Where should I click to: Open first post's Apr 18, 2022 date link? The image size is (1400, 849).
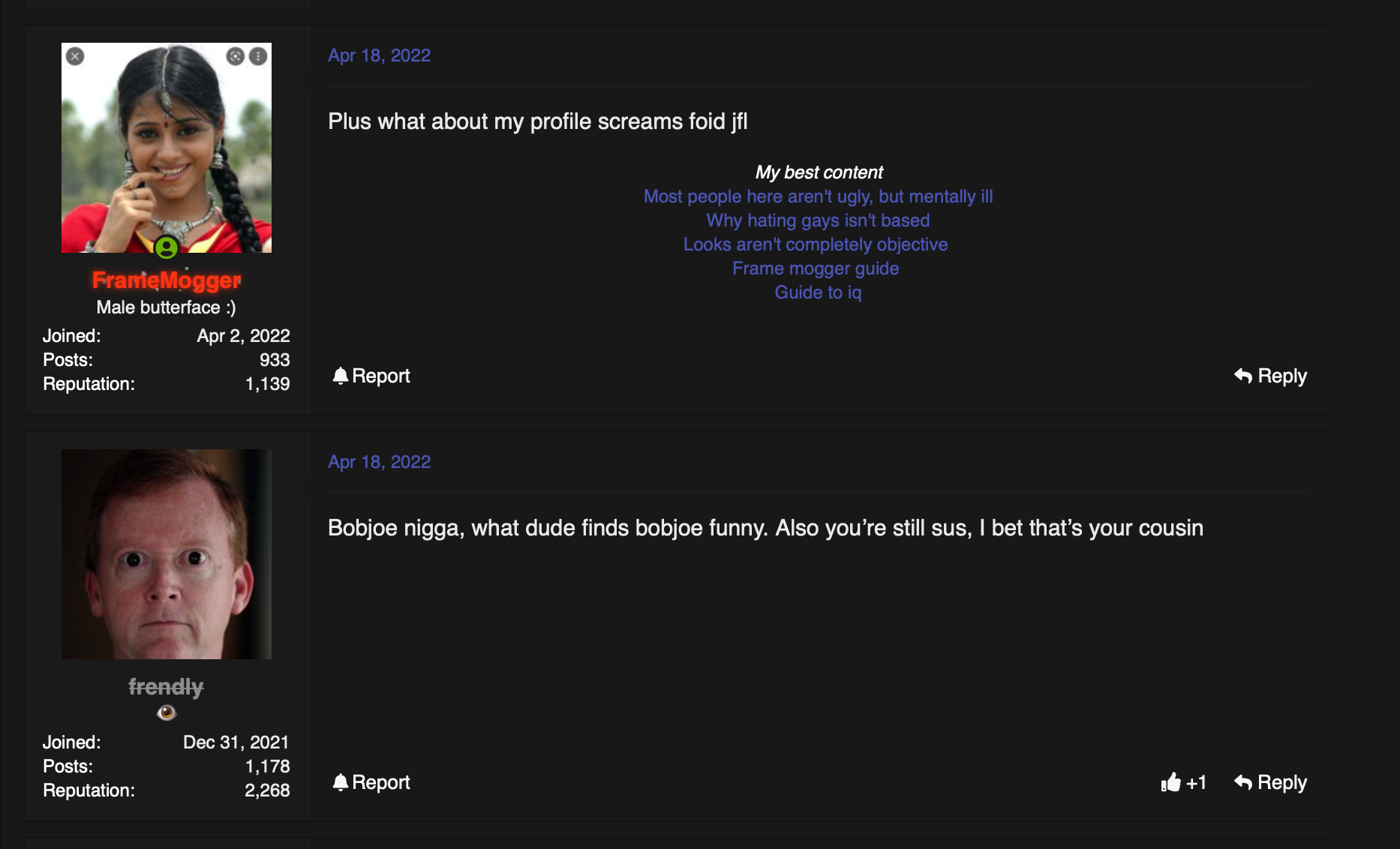(379, 55)
